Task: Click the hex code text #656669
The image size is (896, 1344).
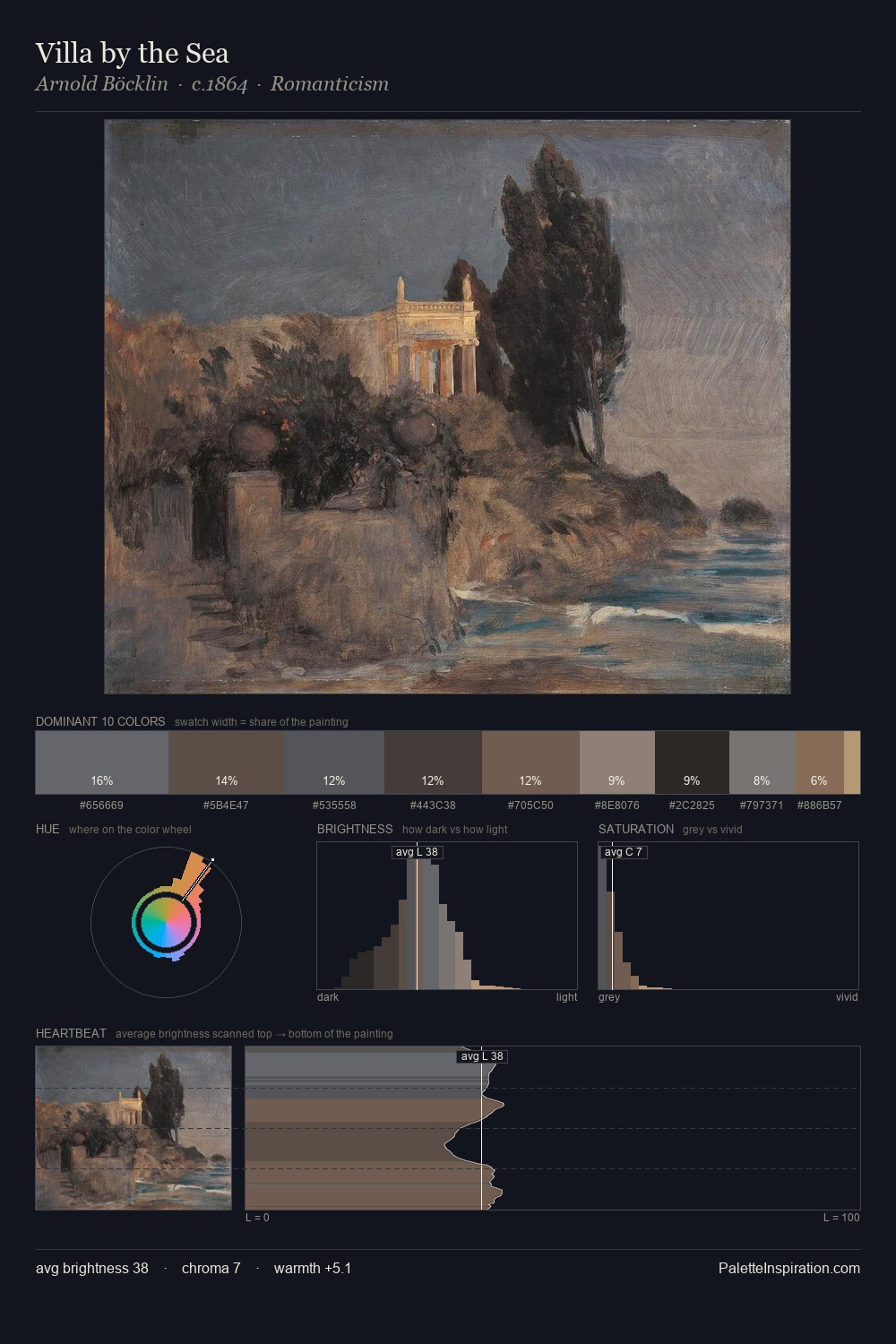Action: pos(101,806)
